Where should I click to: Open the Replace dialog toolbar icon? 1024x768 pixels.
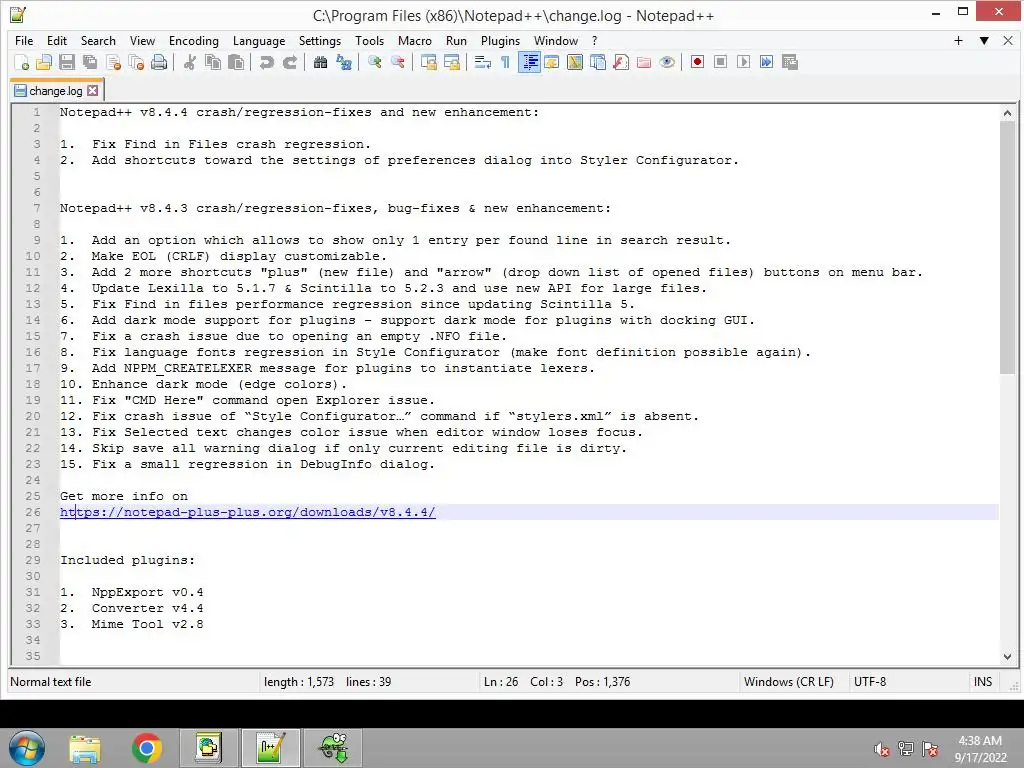344,62
